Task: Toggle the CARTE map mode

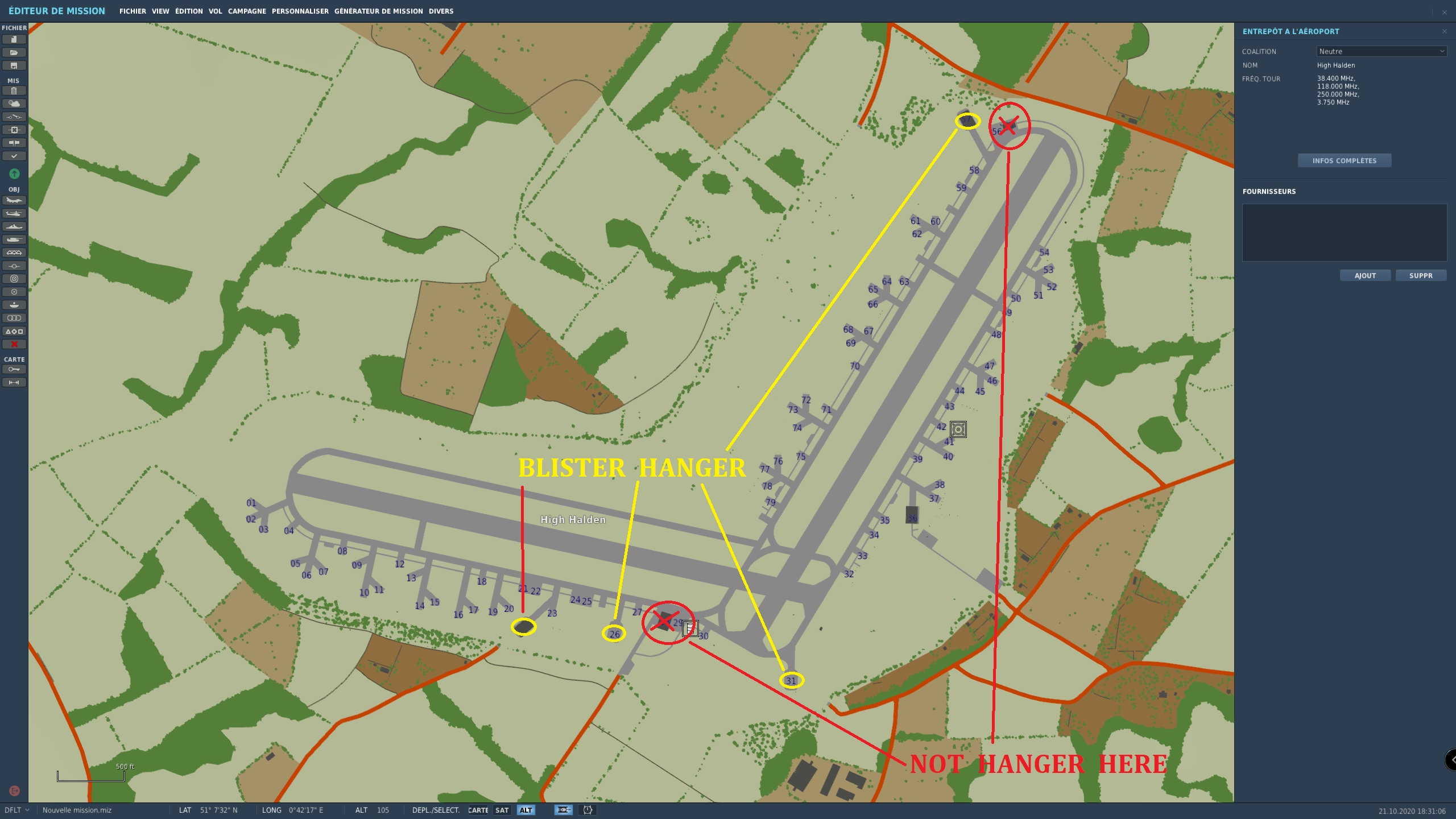Action: pos(478,810)
